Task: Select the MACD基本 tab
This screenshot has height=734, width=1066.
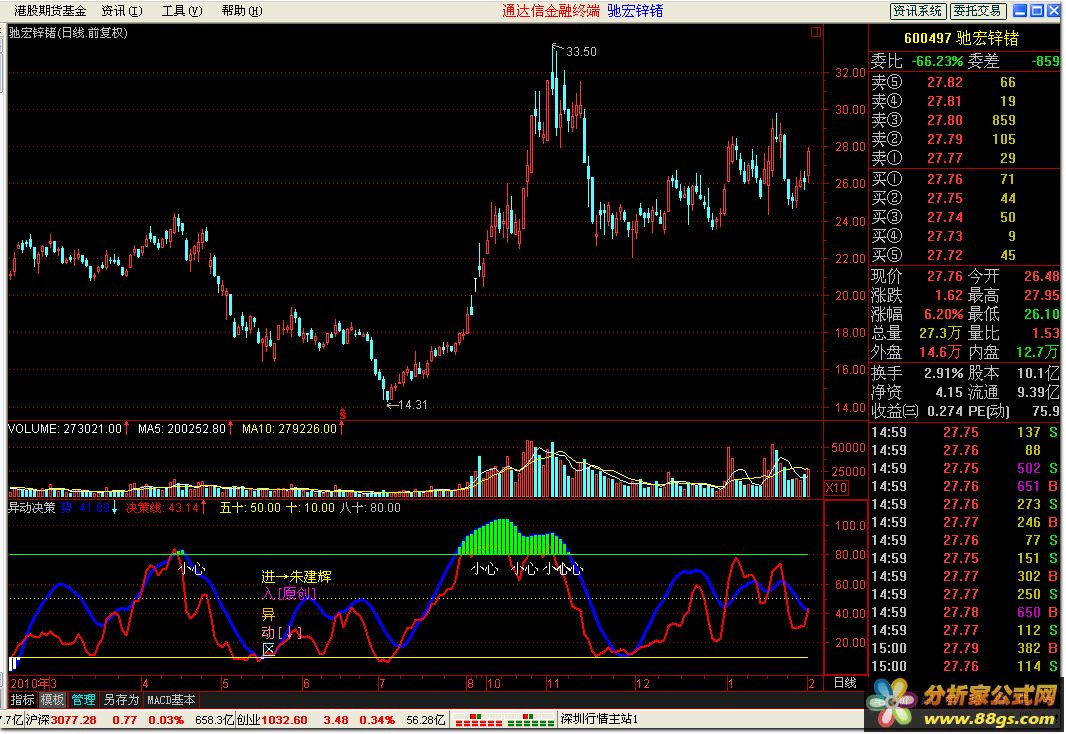Action: pos(171,699)
